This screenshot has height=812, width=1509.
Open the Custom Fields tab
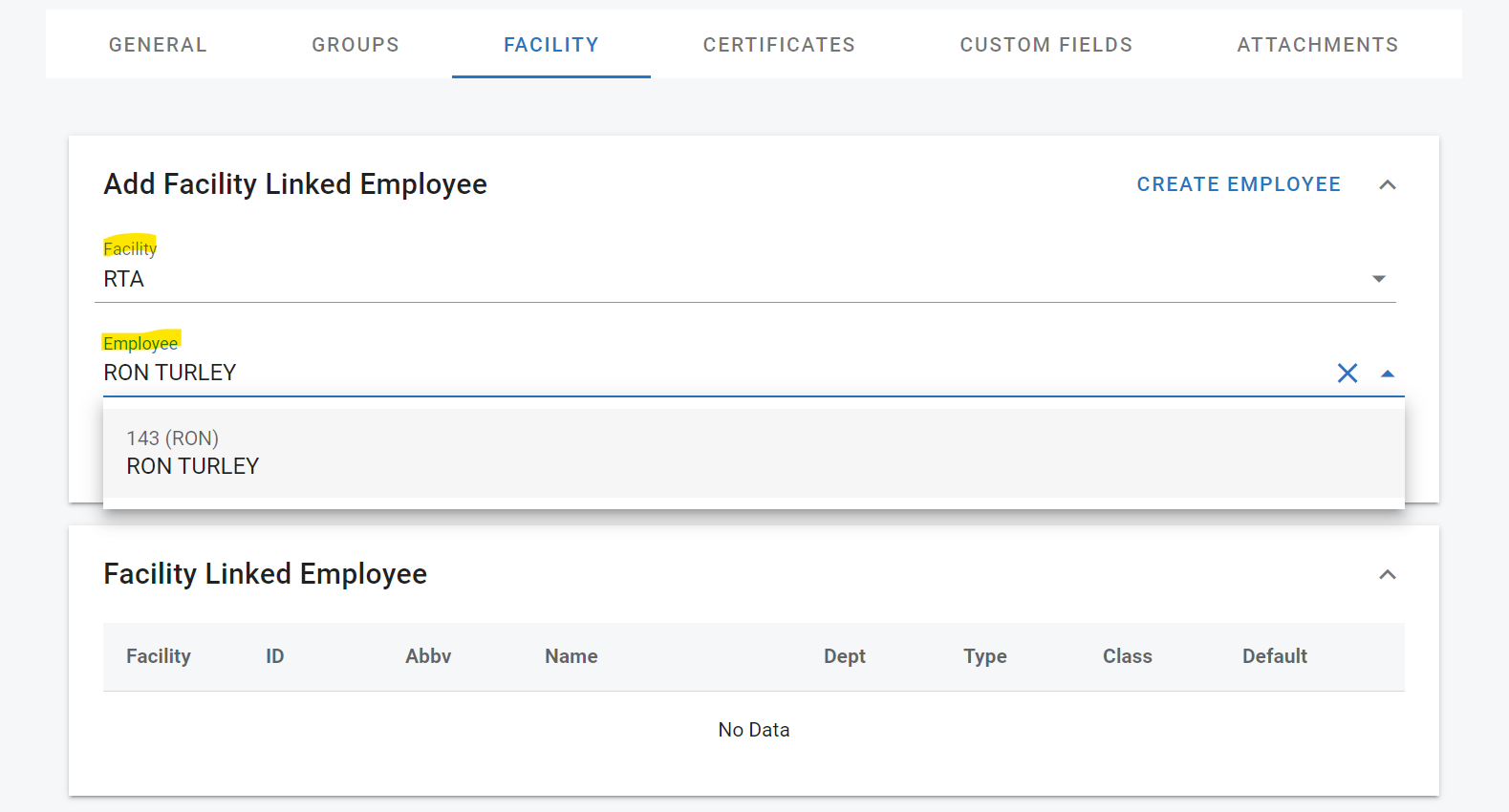[1046, 45]
